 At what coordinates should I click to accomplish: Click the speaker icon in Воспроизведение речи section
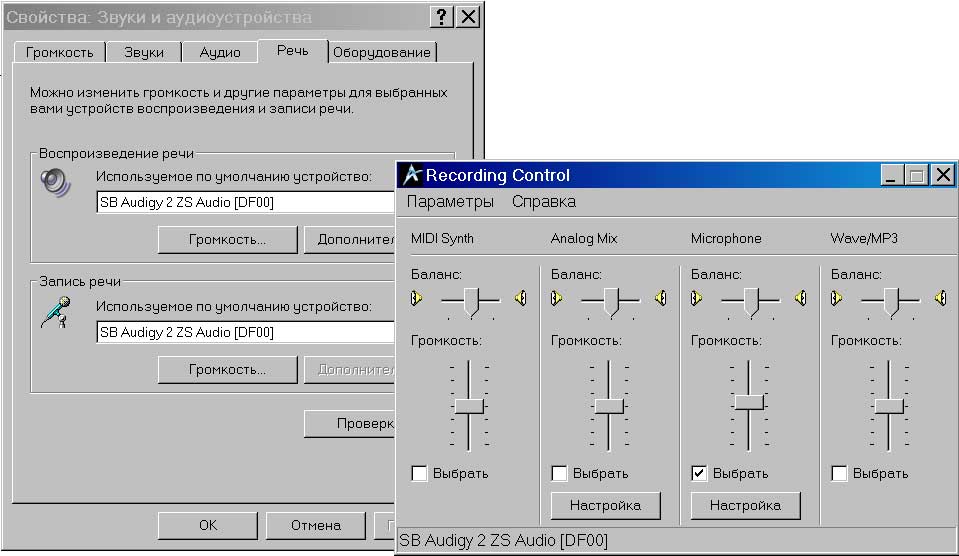[56, 183]
